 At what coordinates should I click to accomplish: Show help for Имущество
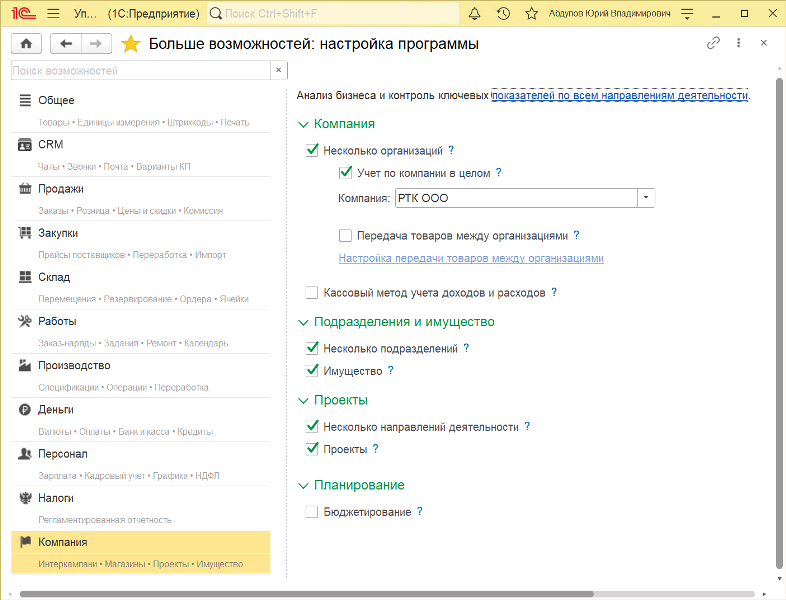point(390,370)
